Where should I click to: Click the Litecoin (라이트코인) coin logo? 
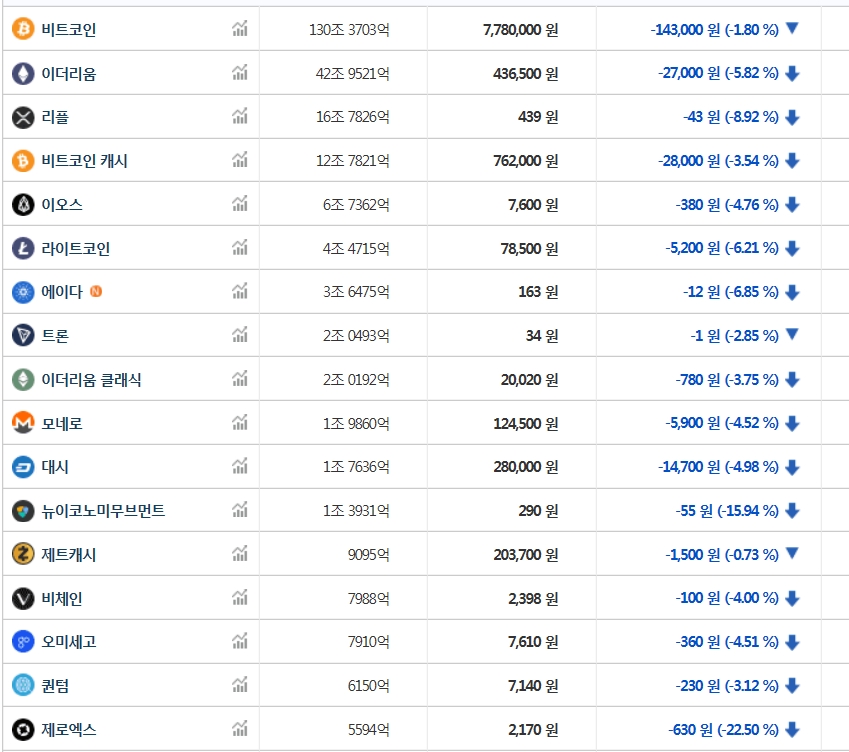[x=23, y=249]
